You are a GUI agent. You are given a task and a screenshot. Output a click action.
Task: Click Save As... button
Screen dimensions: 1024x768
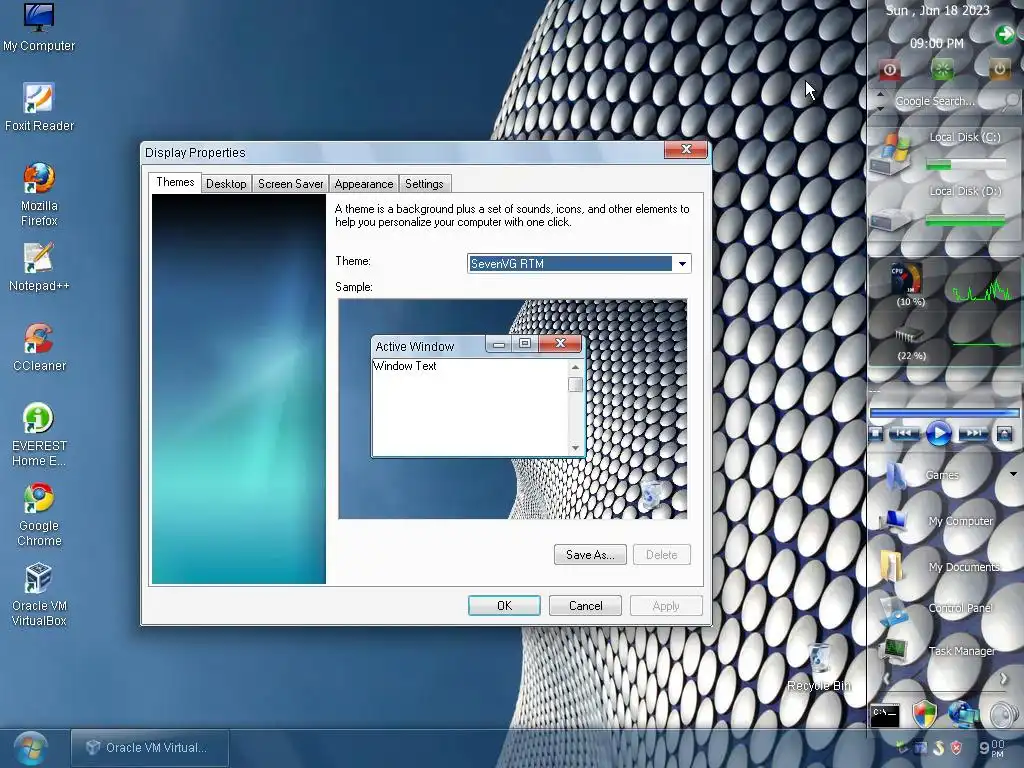pyautogui.click(x=590, y=554)
